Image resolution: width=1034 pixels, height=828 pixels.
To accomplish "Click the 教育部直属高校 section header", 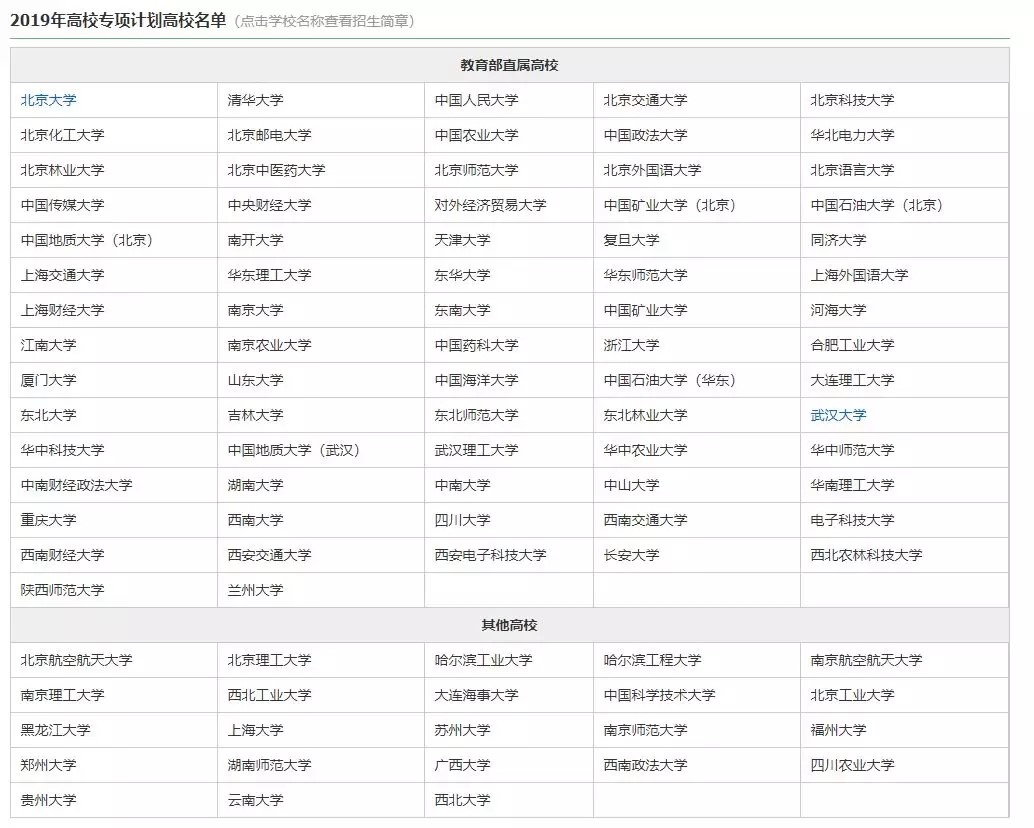I will (509, 65).
